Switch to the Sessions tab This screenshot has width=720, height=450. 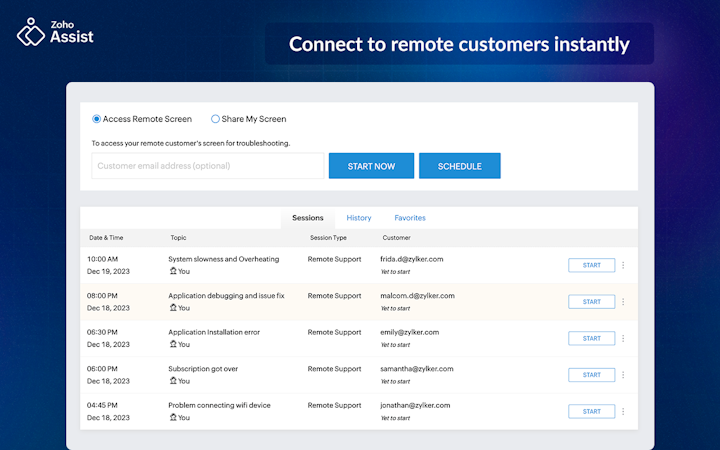pos(308,218)
